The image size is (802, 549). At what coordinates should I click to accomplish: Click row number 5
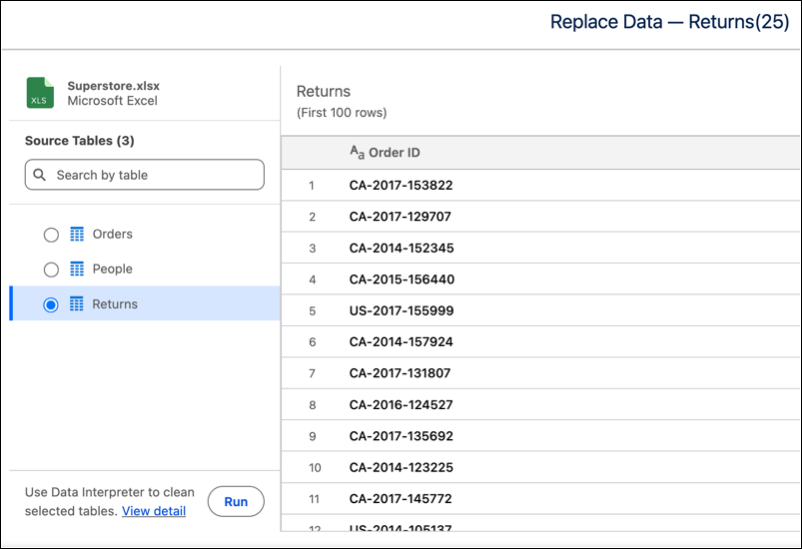pos(312,311)
